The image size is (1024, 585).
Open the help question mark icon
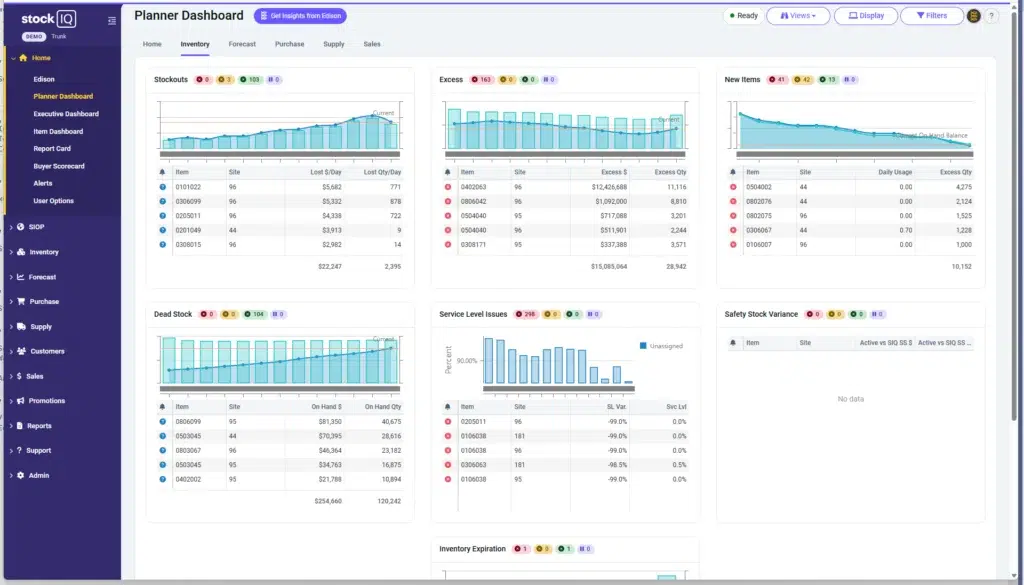(991, 16)
